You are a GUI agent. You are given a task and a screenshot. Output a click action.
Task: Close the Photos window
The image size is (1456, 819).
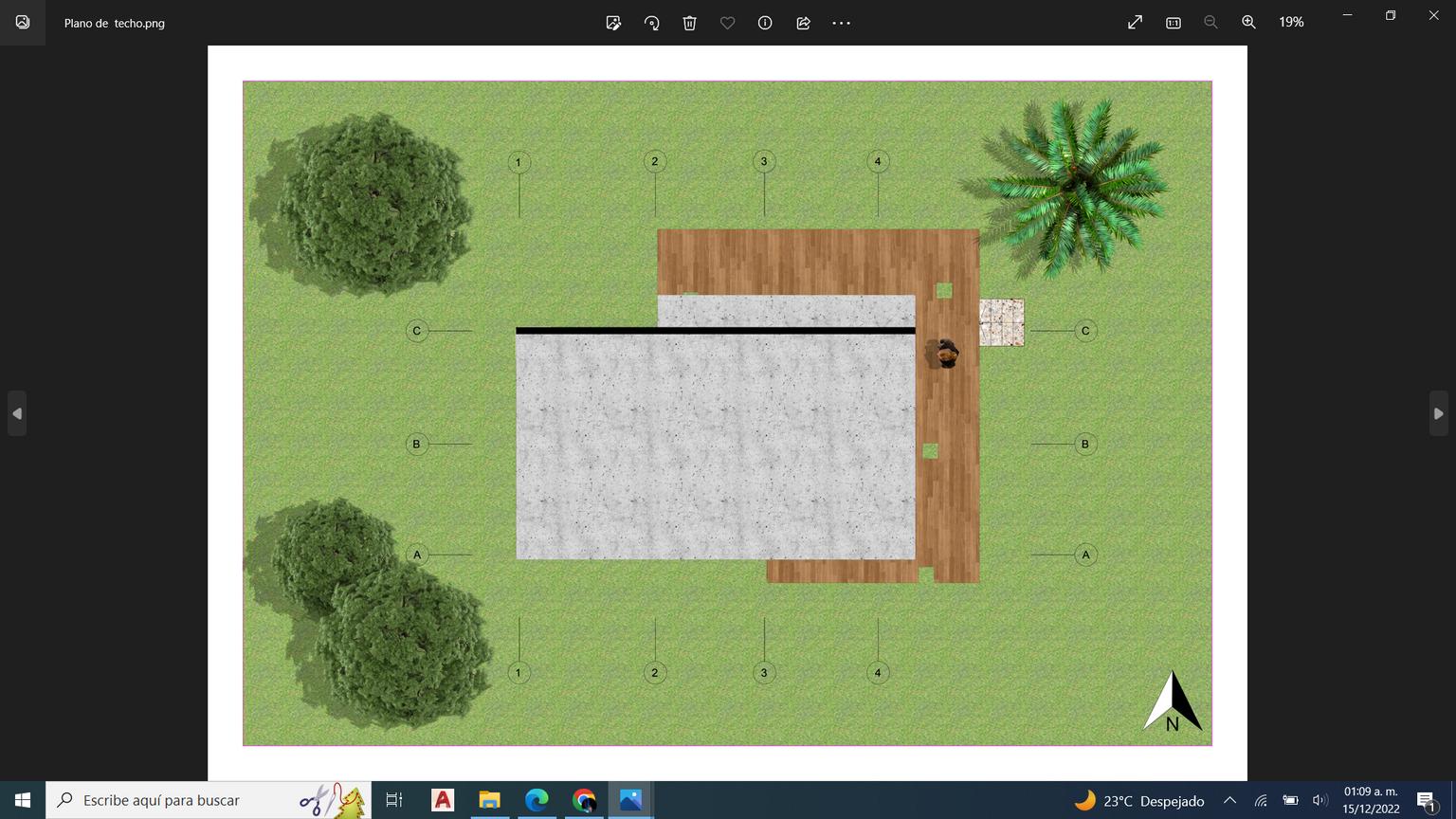1434,15
